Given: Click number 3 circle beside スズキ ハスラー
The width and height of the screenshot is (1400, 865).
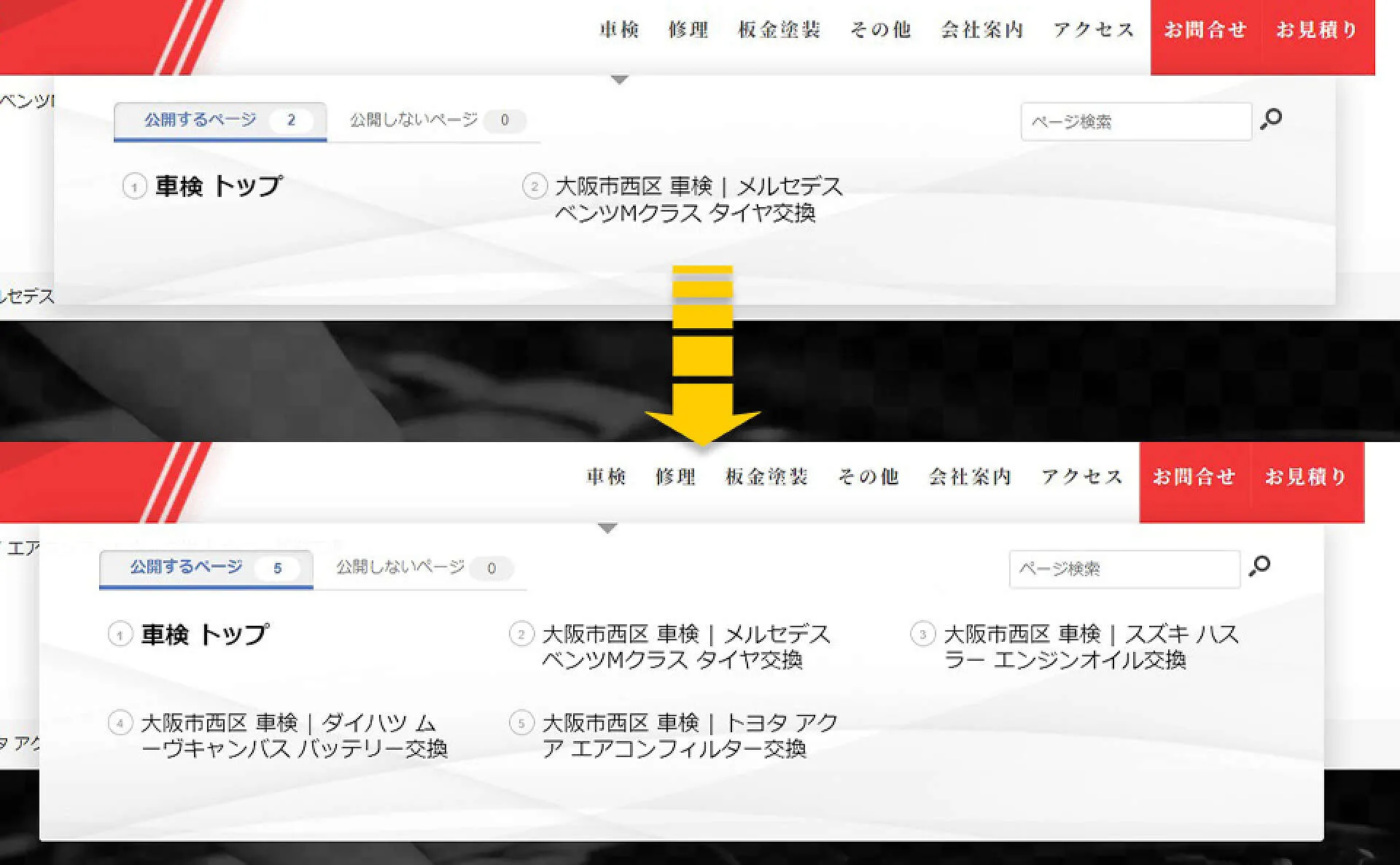Looking at the screenshot, I should [x=922, y=633].
